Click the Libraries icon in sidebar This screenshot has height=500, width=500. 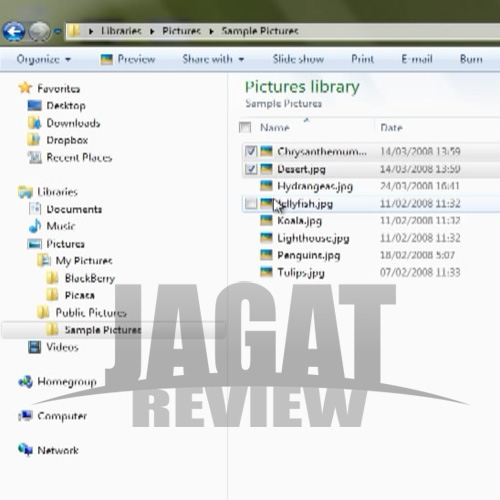click(x=25, y=192)
